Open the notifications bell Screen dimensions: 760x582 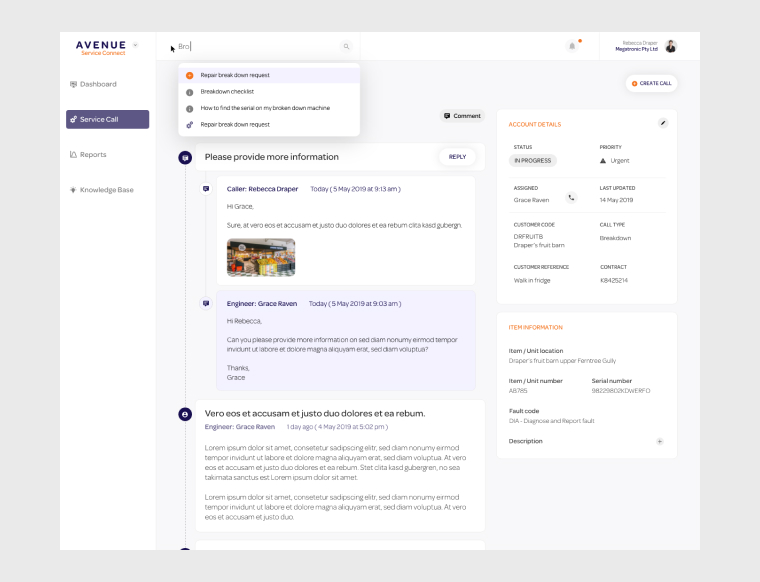point(573,46)
